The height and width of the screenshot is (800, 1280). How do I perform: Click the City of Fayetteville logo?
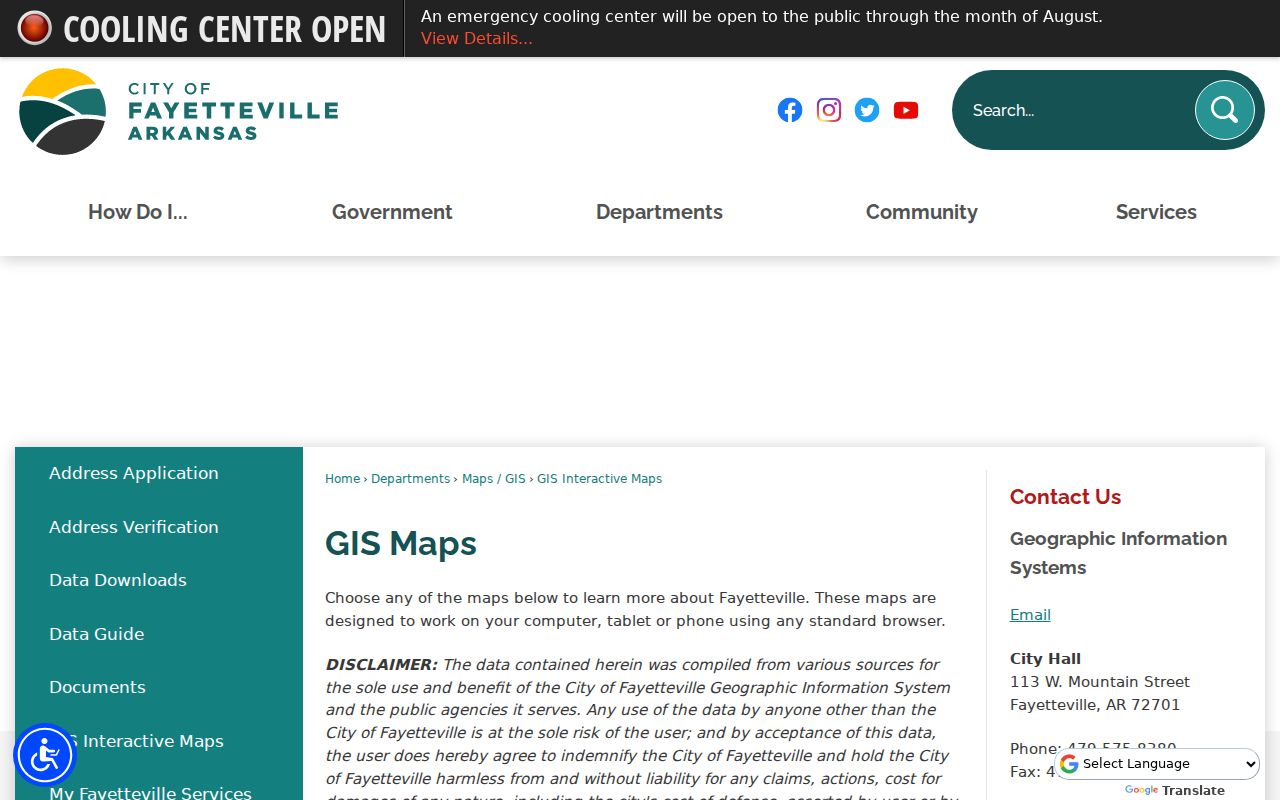tap(178, 111)
